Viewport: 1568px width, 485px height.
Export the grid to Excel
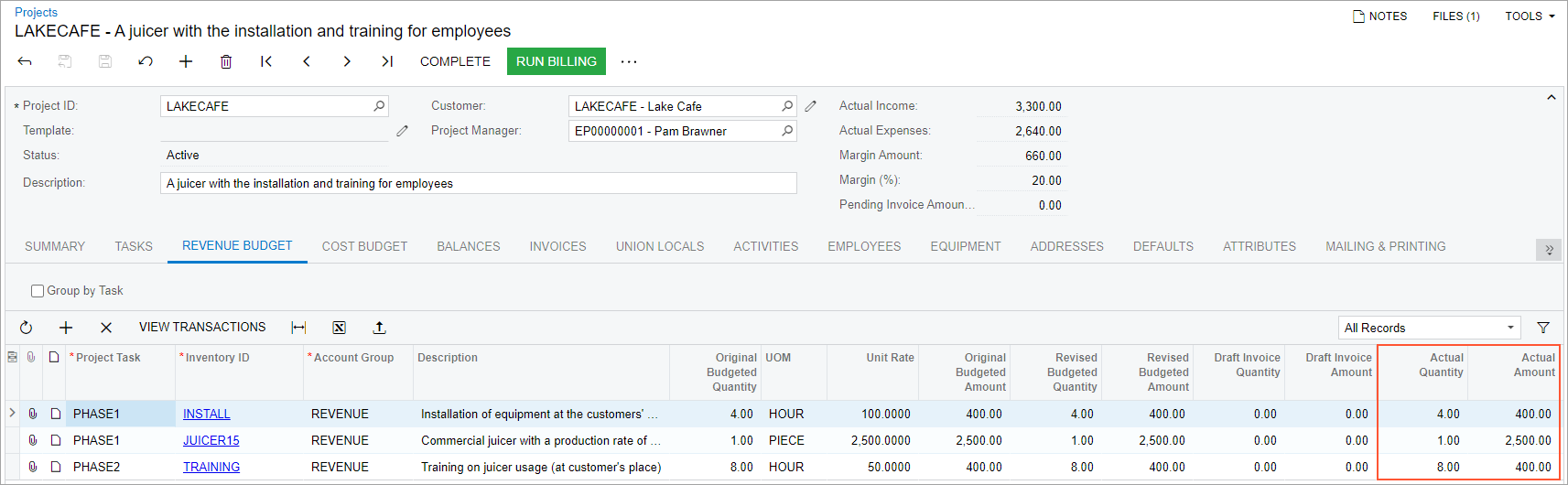click(x=339, y=328)
